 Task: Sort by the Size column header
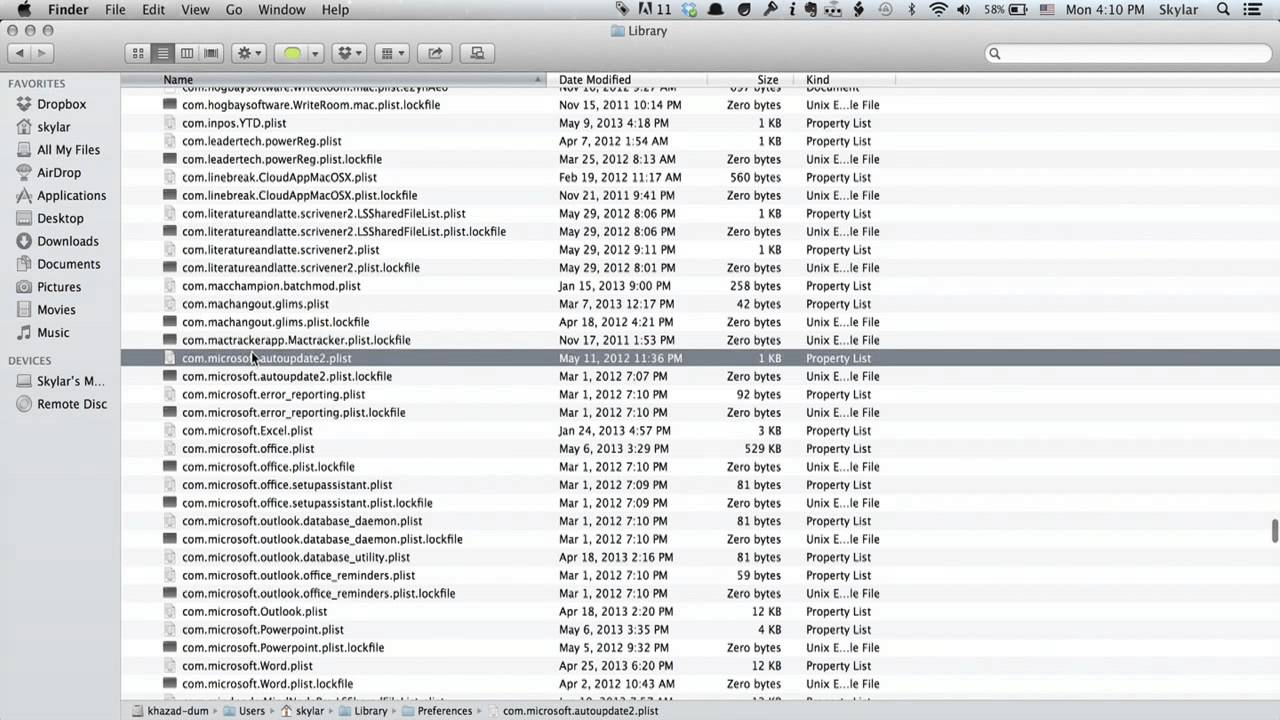(x=750, y=80)
